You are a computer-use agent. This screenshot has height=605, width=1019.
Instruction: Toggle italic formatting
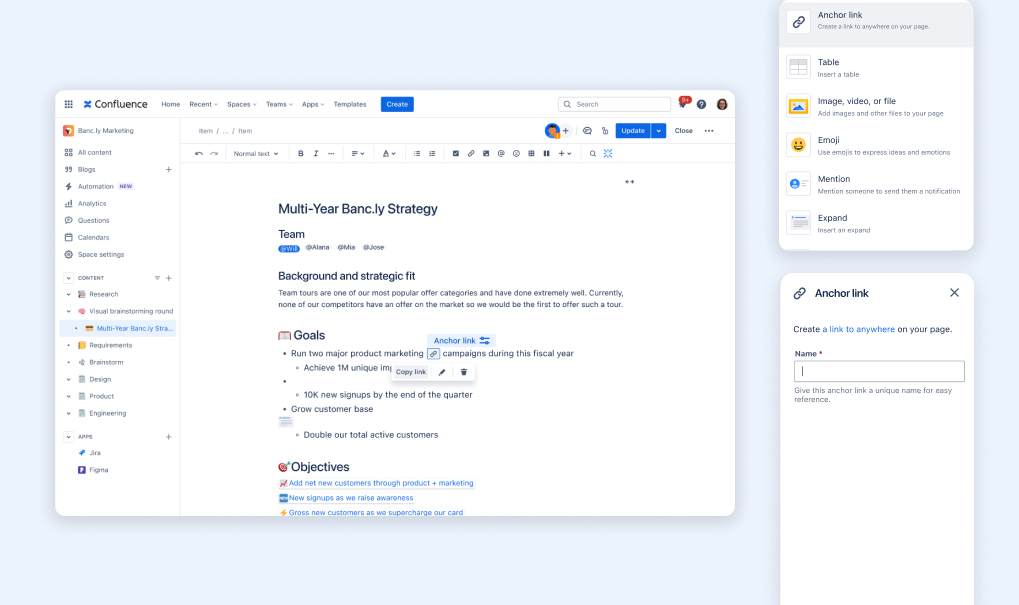tap(316, 153)
